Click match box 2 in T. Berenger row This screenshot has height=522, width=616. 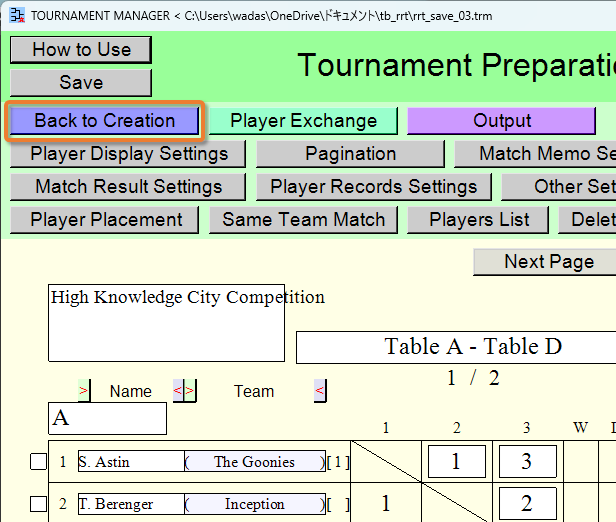[x=527, y=504]
